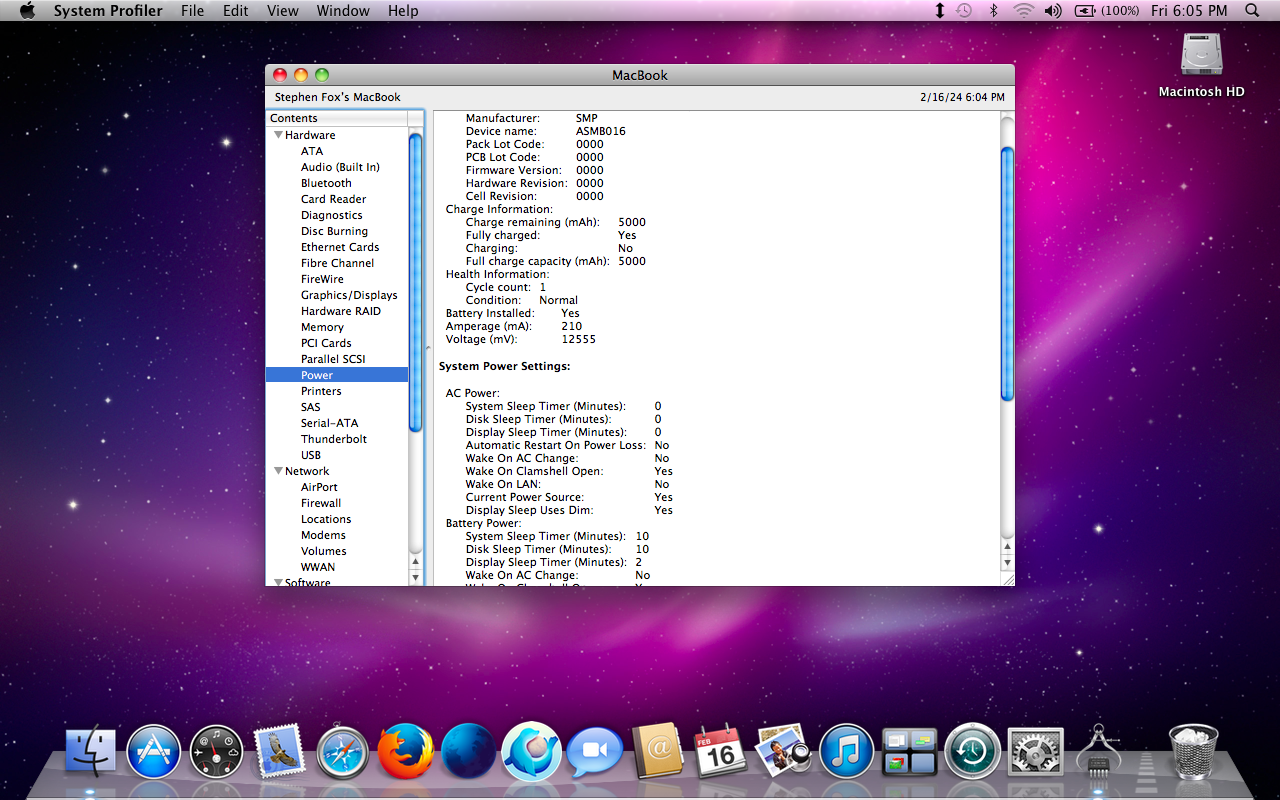Screen dimensions: 1280x800
Task: Open the volume control in menu bar
Action: [1053, 11]
